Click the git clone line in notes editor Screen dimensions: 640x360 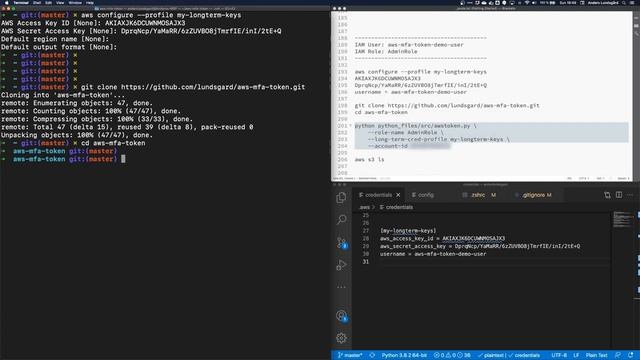[447, 105]
